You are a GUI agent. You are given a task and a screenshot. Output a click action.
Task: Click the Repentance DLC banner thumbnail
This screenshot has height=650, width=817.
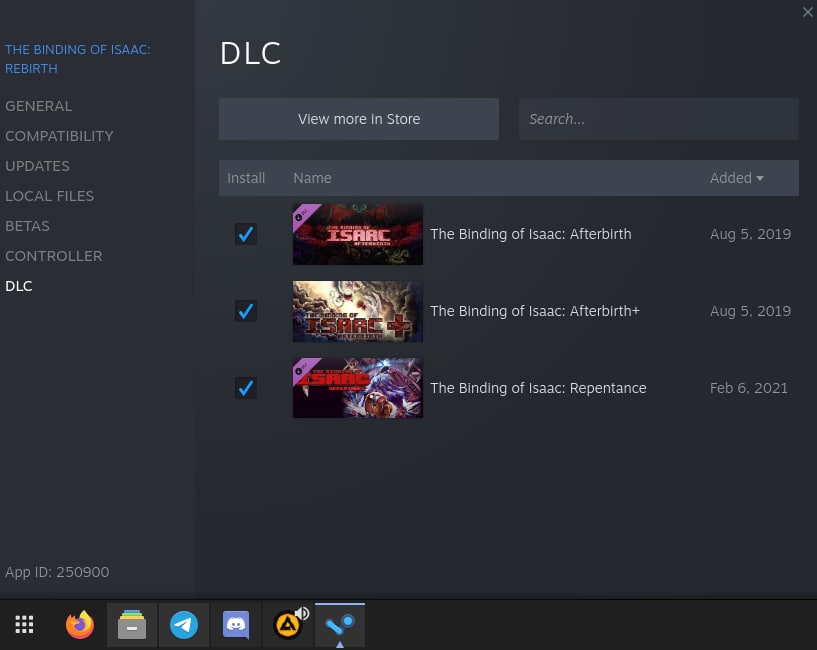click(x=357, y=388)
